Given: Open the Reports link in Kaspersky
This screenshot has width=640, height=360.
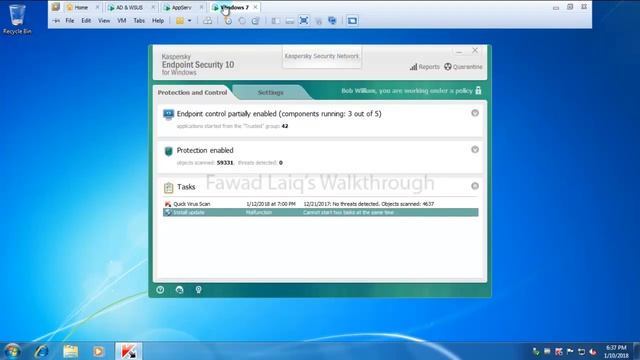Looking at the screenshot, I should [x=425, y=67].
